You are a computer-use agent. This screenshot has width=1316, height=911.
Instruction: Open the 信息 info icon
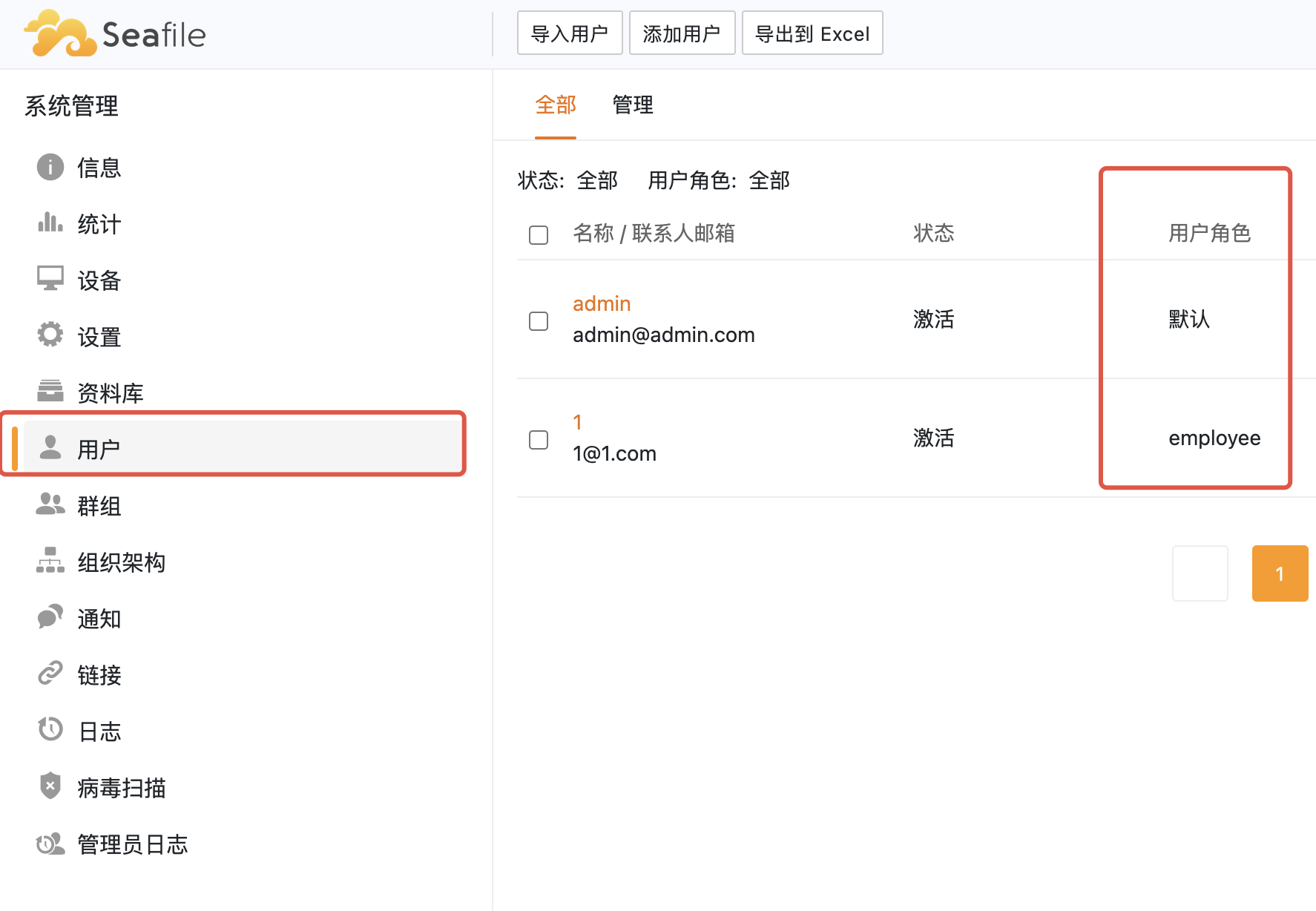point(50,168)
